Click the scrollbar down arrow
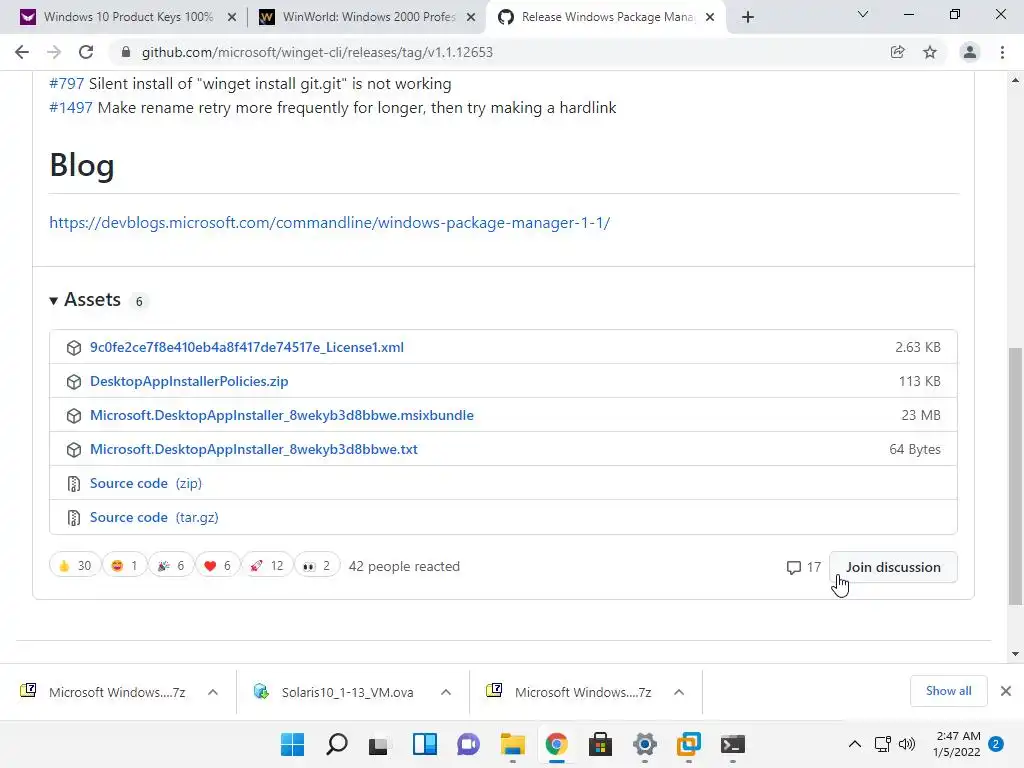 [x=1015, y=654]
